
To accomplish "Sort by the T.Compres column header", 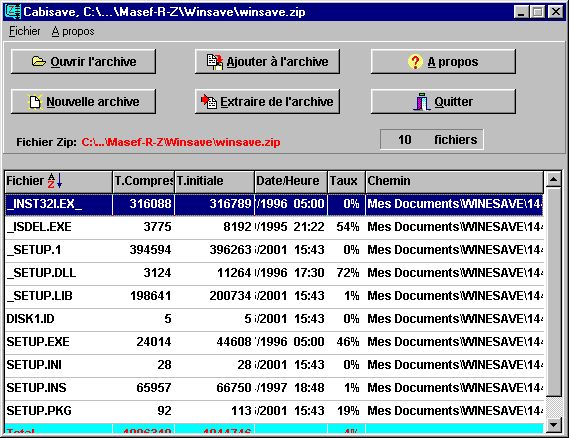I will (144, 181).
